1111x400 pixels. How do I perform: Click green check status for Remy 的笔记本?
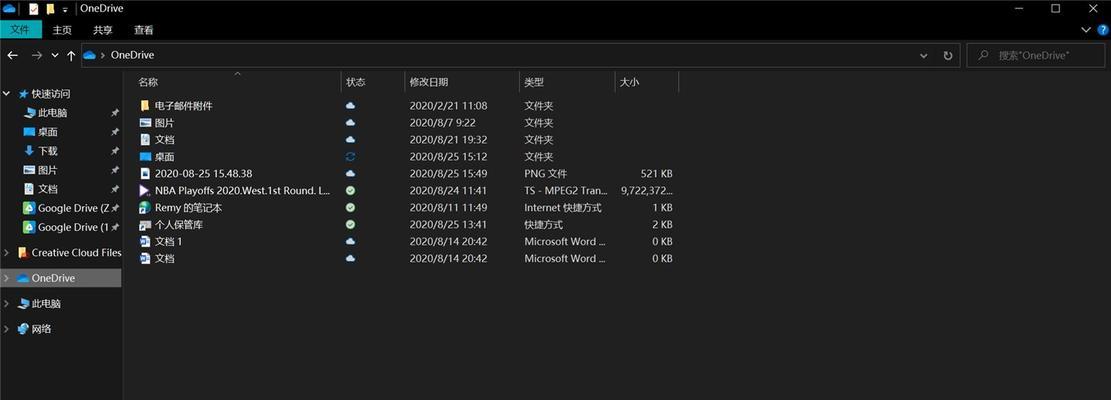pyautogui.click(x=350, y=207)
